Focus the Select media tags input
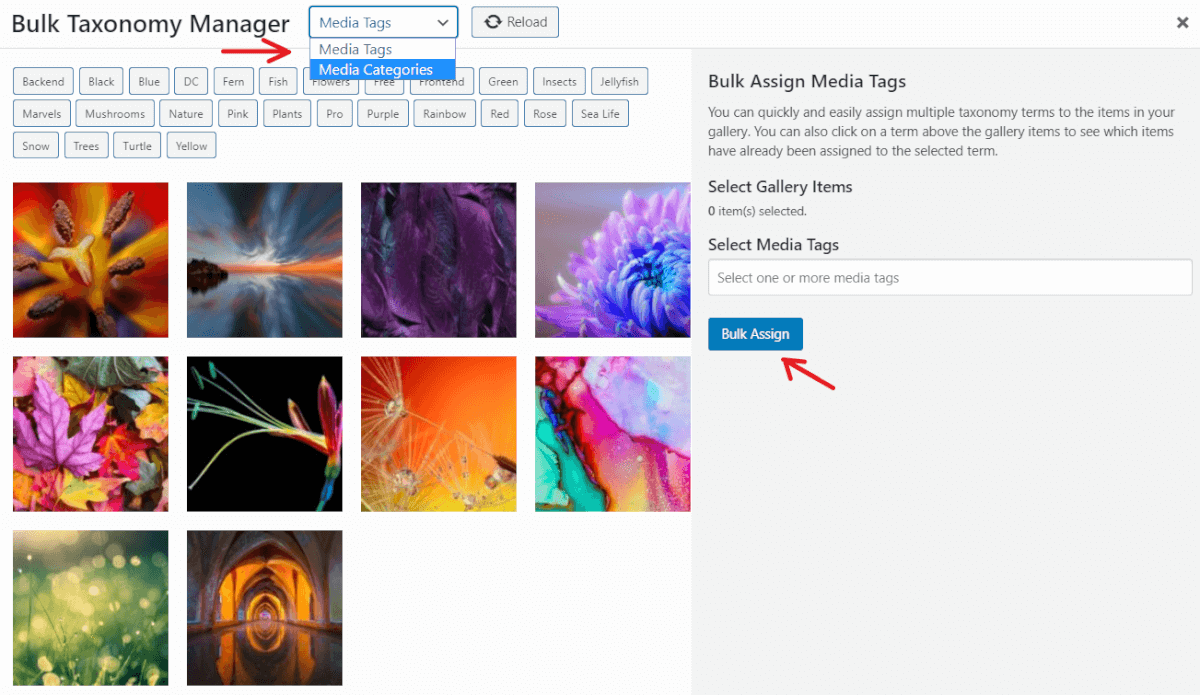Image resolution: width=1200 pixels, height=695 pixels. pos(950,277)
